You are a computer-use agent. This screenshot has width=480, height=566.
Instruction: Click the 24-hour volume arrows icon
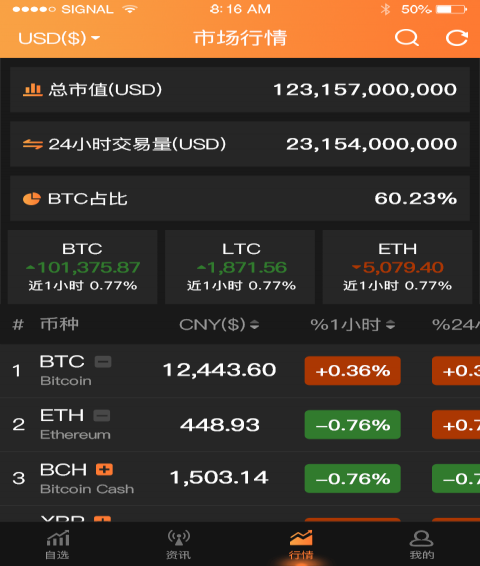tap(32, 144)
